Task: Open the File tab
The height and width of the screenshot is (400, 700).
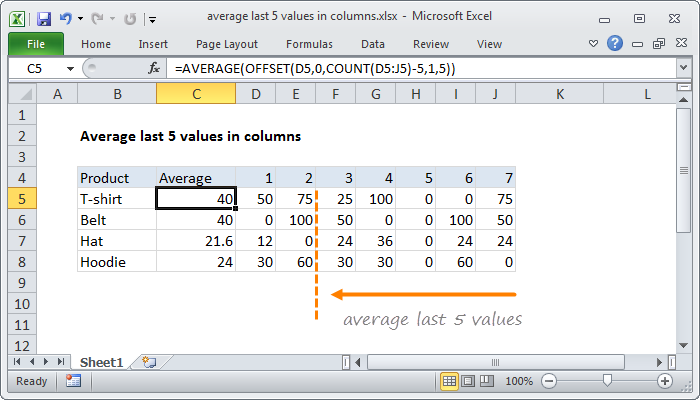Action: point(36,44)
